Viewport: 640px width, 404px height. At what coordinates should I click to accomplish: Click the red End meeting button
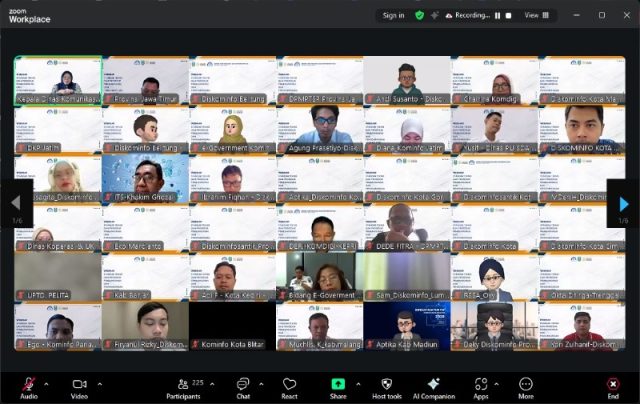612,385
